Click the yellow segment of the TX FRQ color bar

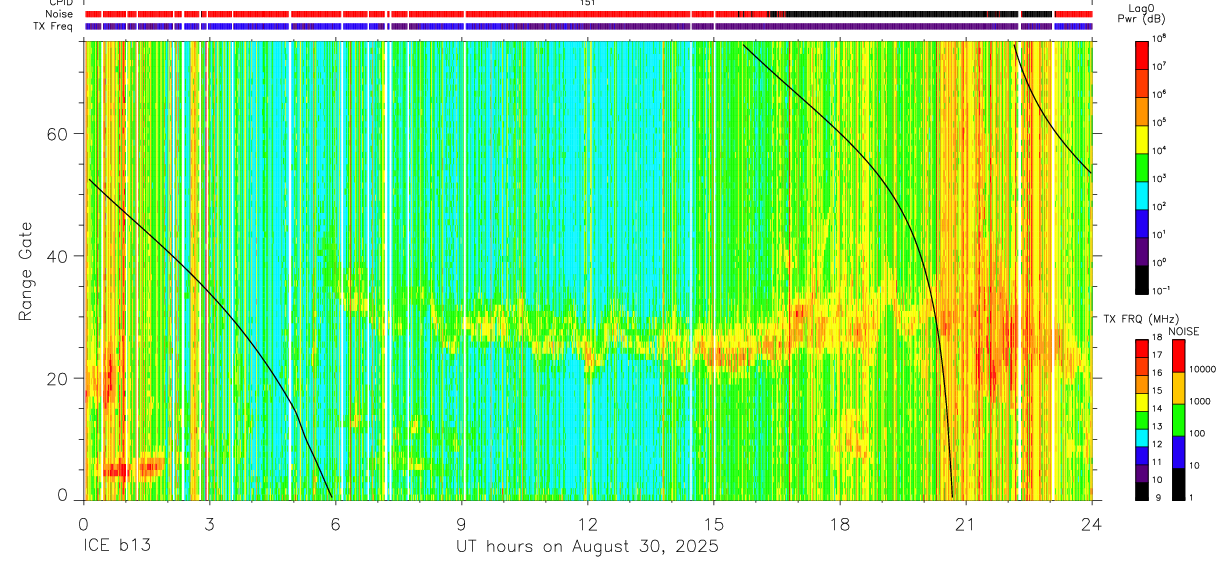[x=1142, y=401]
